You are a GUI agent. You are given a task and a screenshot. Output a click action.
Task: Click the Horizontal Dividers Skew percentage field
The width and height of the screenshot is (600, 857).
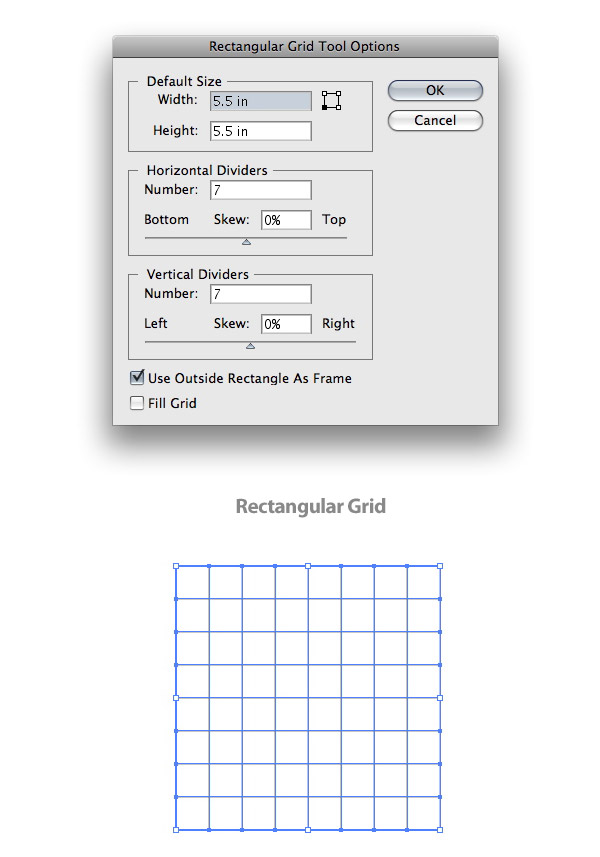click(286, 220)
